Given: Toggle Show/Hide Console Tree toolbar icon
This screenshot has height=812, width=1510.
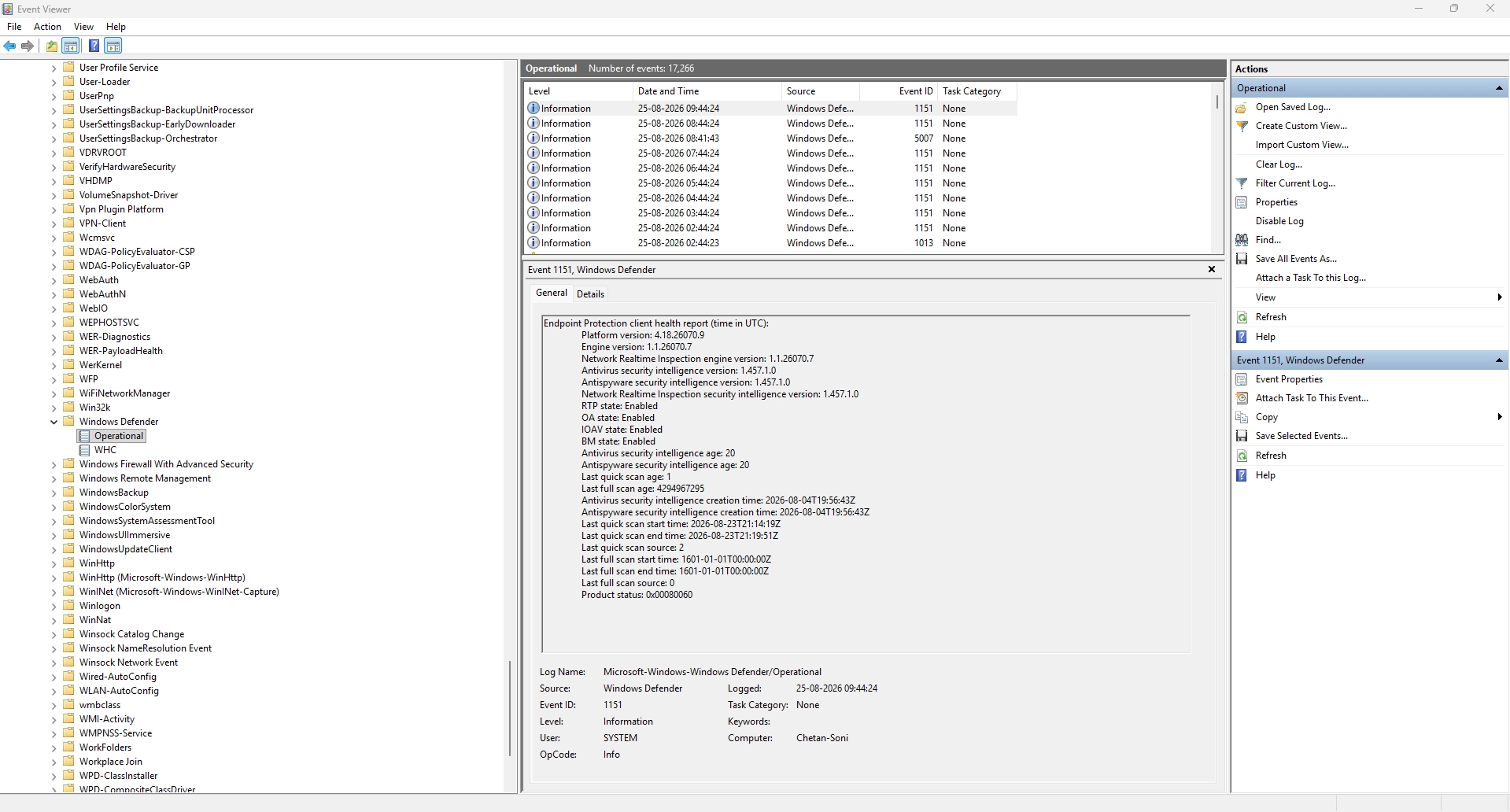Looking at the screenshot, I should (71, 46).
